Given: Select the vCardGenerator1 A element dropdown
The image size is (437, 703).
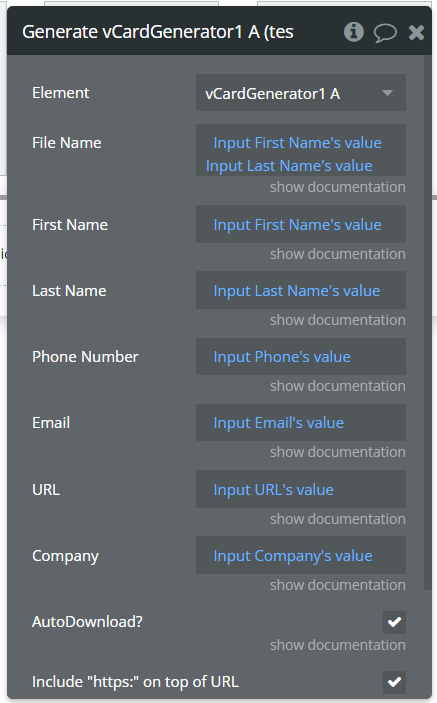Looking at the screenshot, I should pyautogui.click(x=301, y=93).
